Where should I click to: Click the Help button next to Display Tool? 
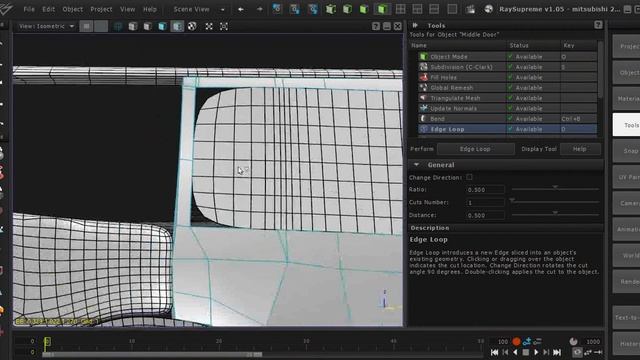(x=580, y=149)
